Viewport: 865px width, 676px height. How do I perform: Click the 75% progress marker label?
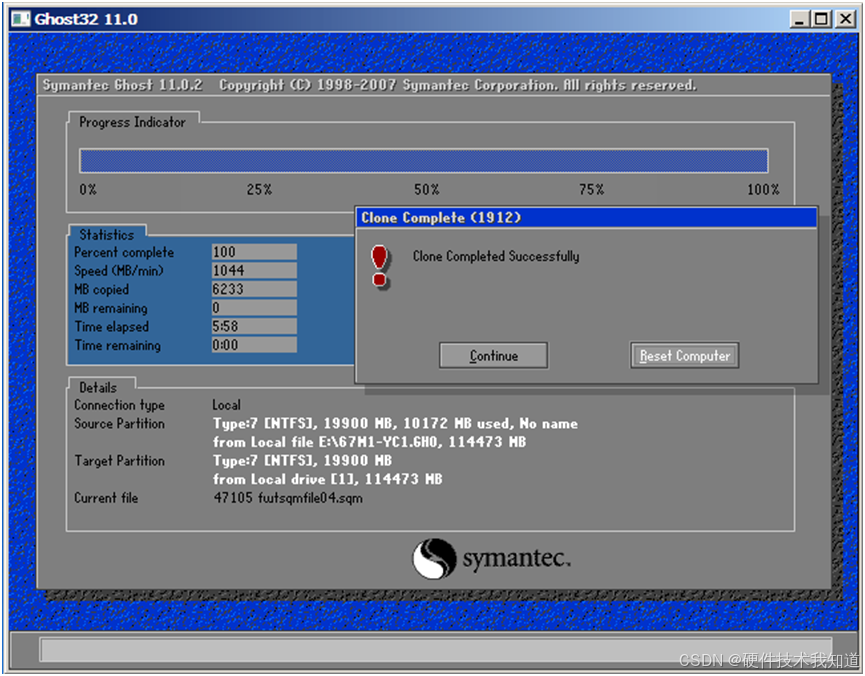tap(591, 189)
